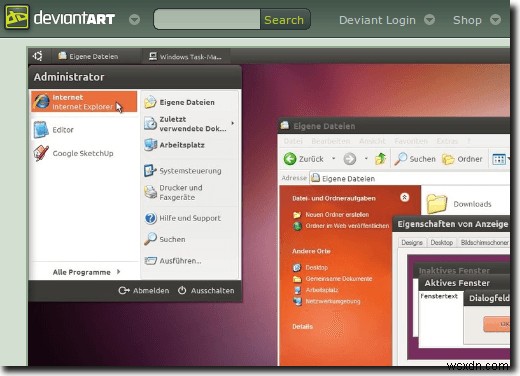520x376 pixels.
Task: Click the Search button
Action: click(x=284, y=20)
